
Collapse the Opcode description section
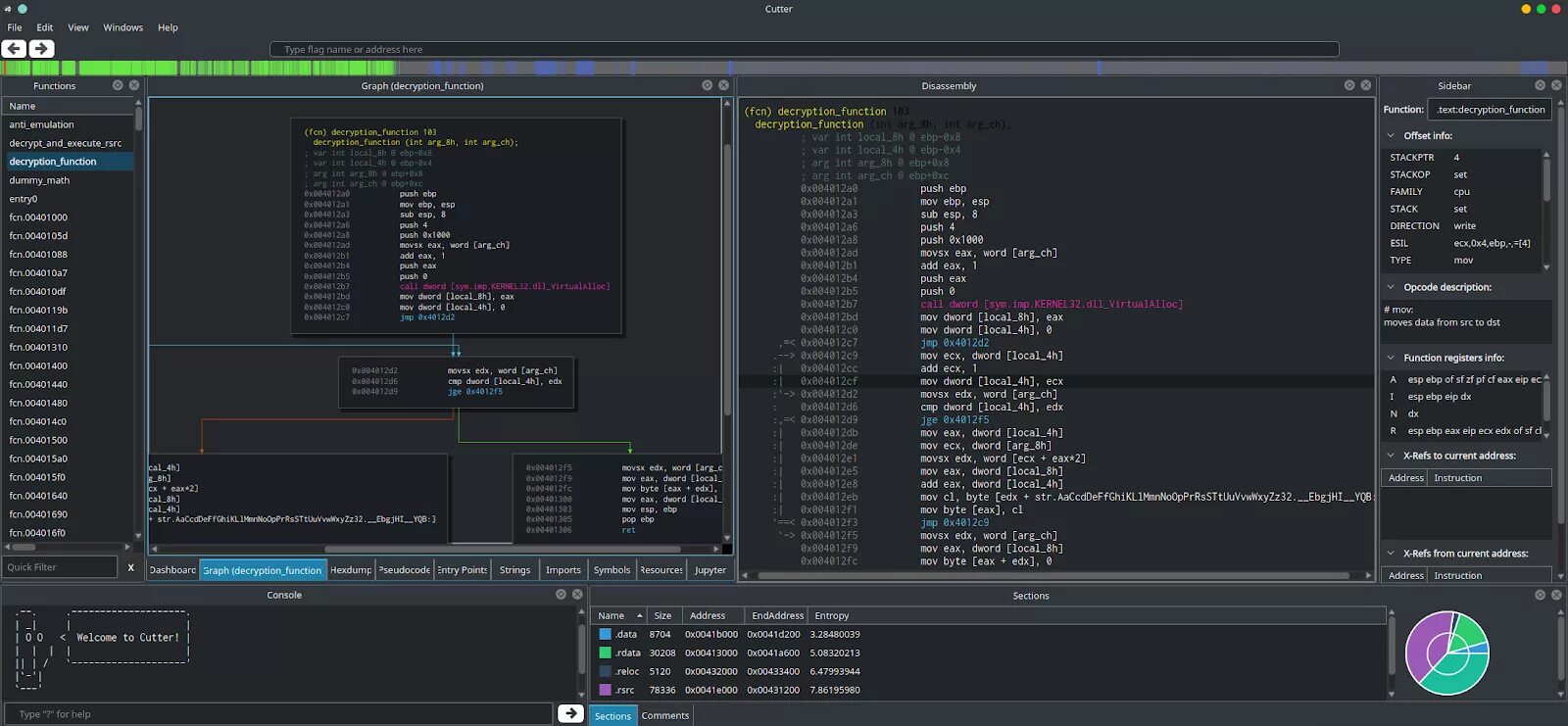pyautogui.click(x=1391, y=287)
